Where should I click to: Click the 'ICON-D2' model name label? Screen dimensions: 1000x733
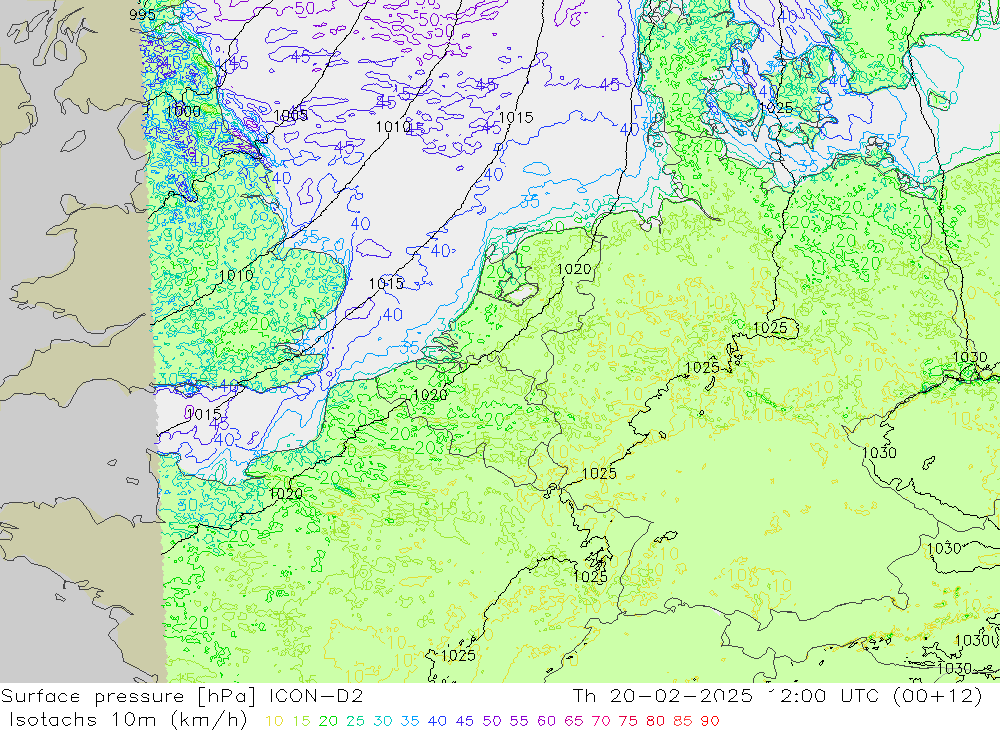tap(316, 696)
